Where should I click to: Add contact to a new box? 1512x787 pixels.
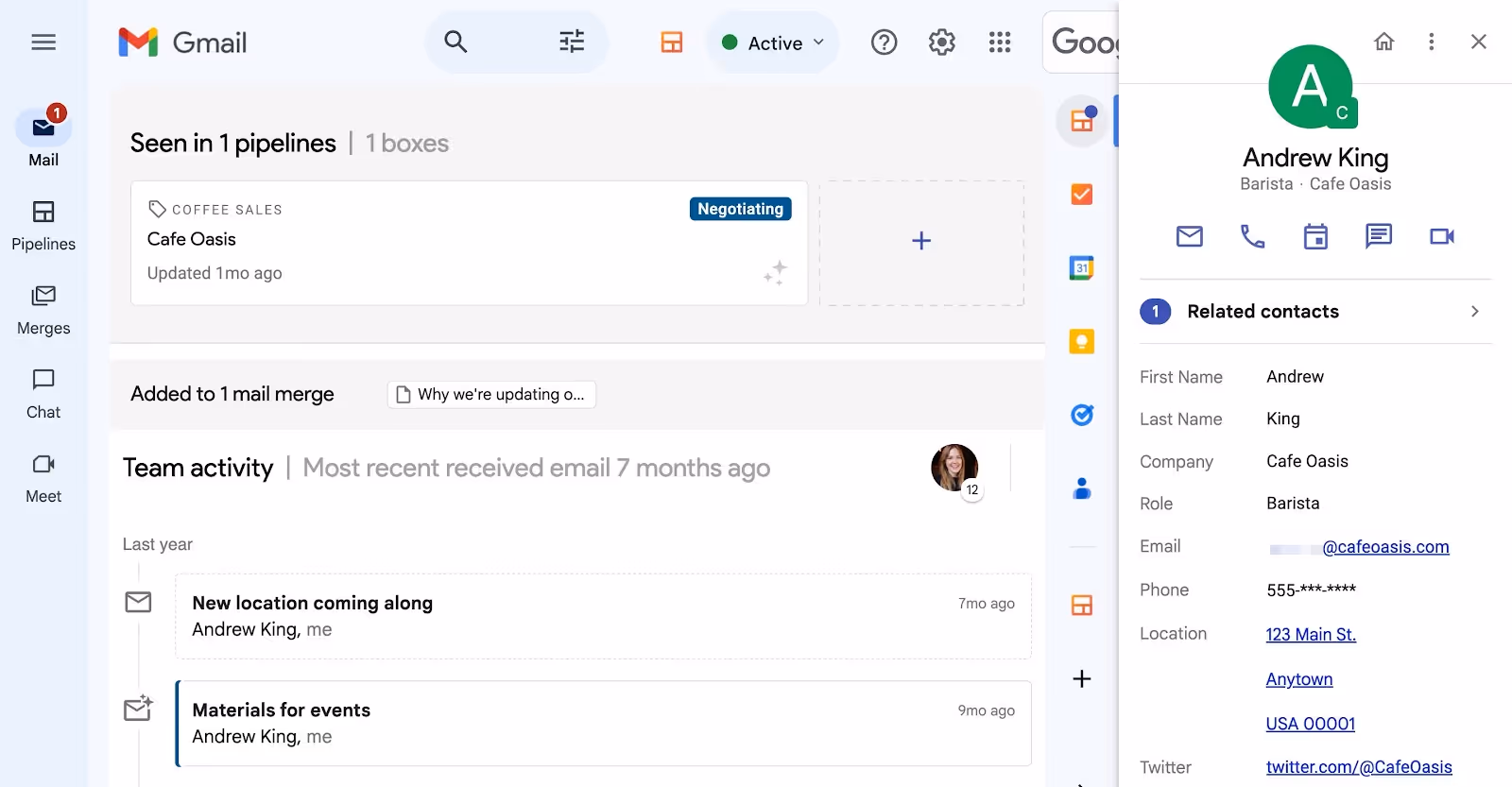point(921,243)
